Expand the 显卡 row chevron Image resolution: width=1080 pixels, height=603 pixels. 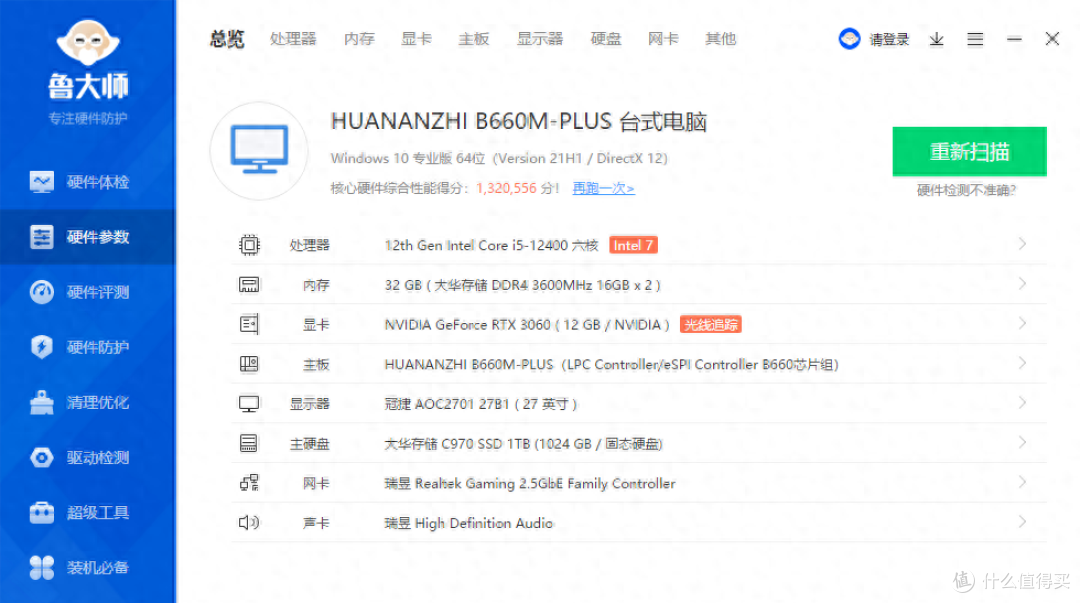pyautogui.click(x=1022, y=323)
